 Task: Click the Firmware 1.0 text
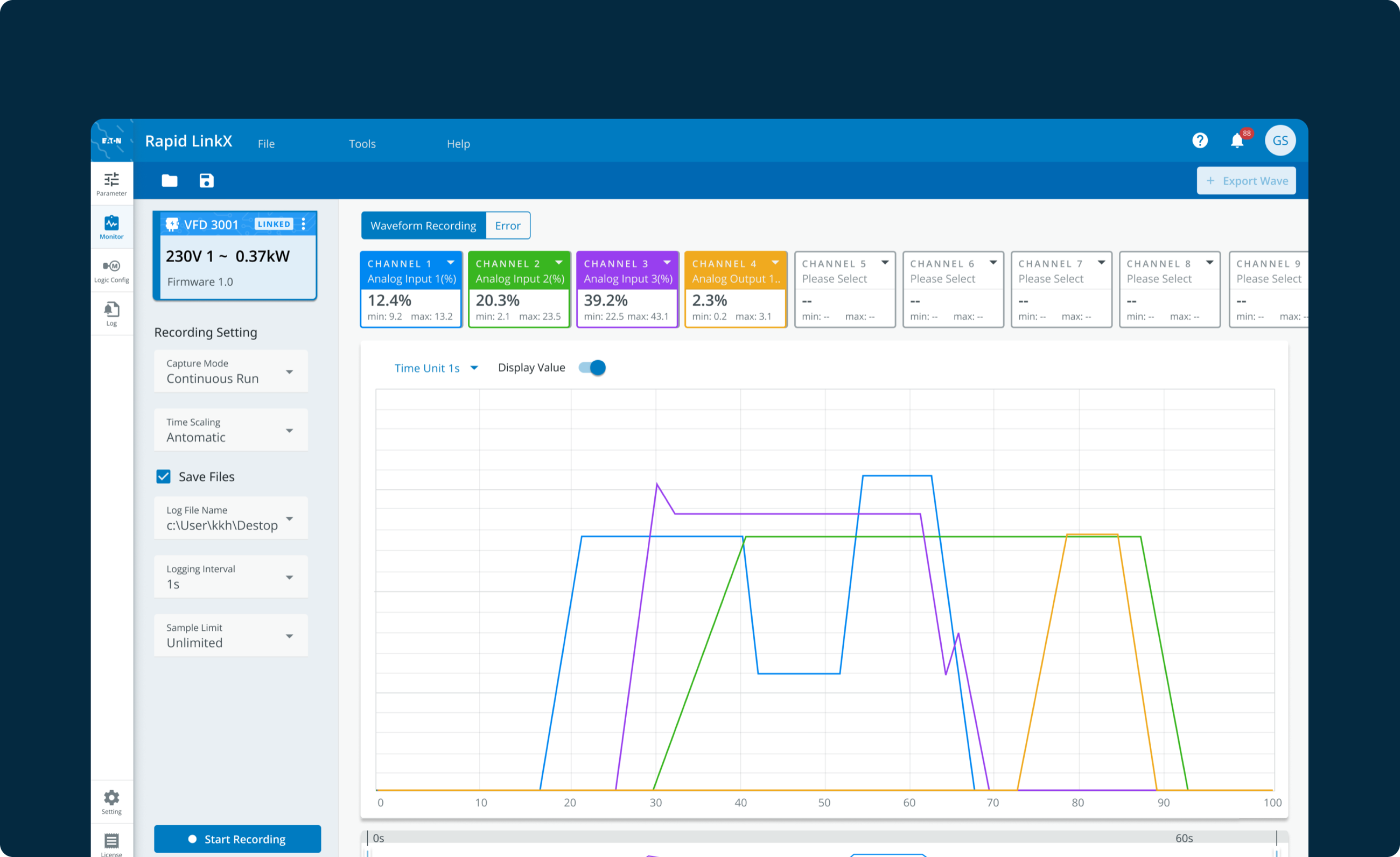click(200, 282)
